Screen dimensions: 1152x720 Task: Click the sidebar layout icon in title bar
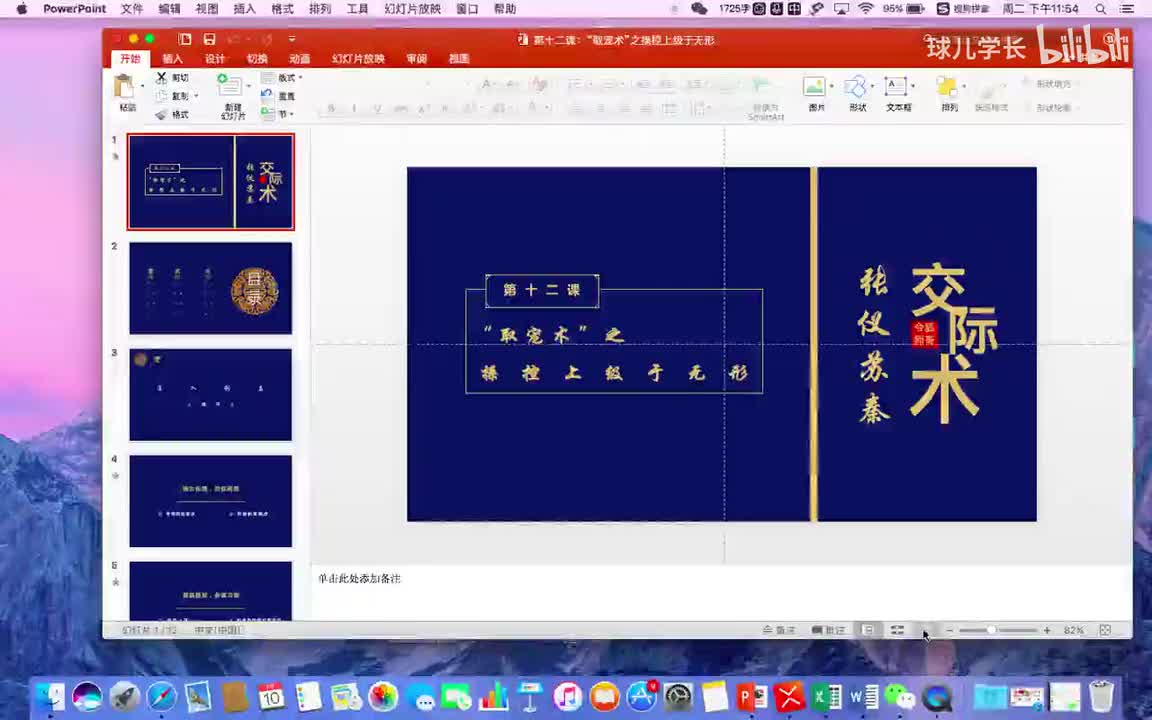(x=185, y=39)
